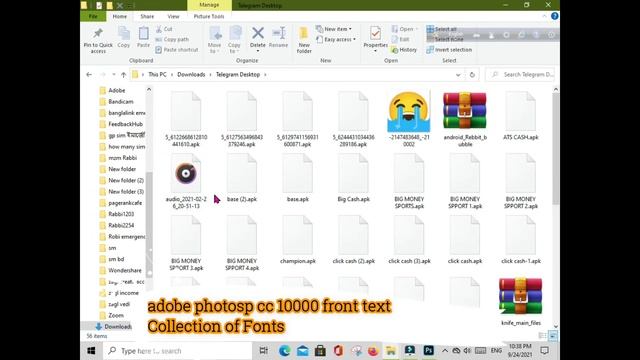
Task: Select audio_2021-02-26 audio file
Action: pos(186,180)
